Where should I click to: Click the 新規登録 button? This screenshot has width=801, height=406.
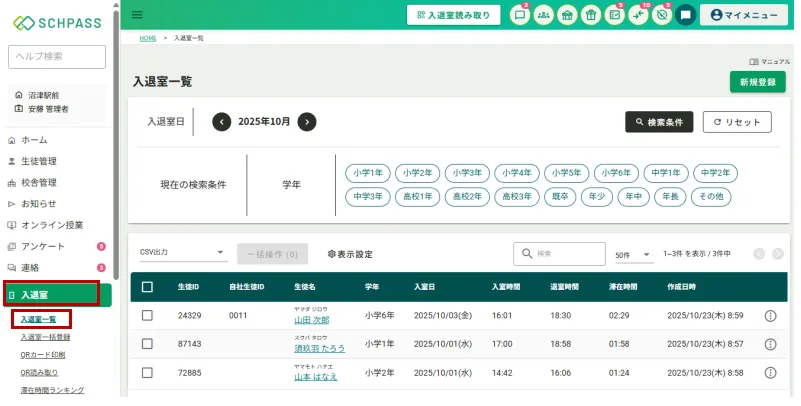coord(757,82)
